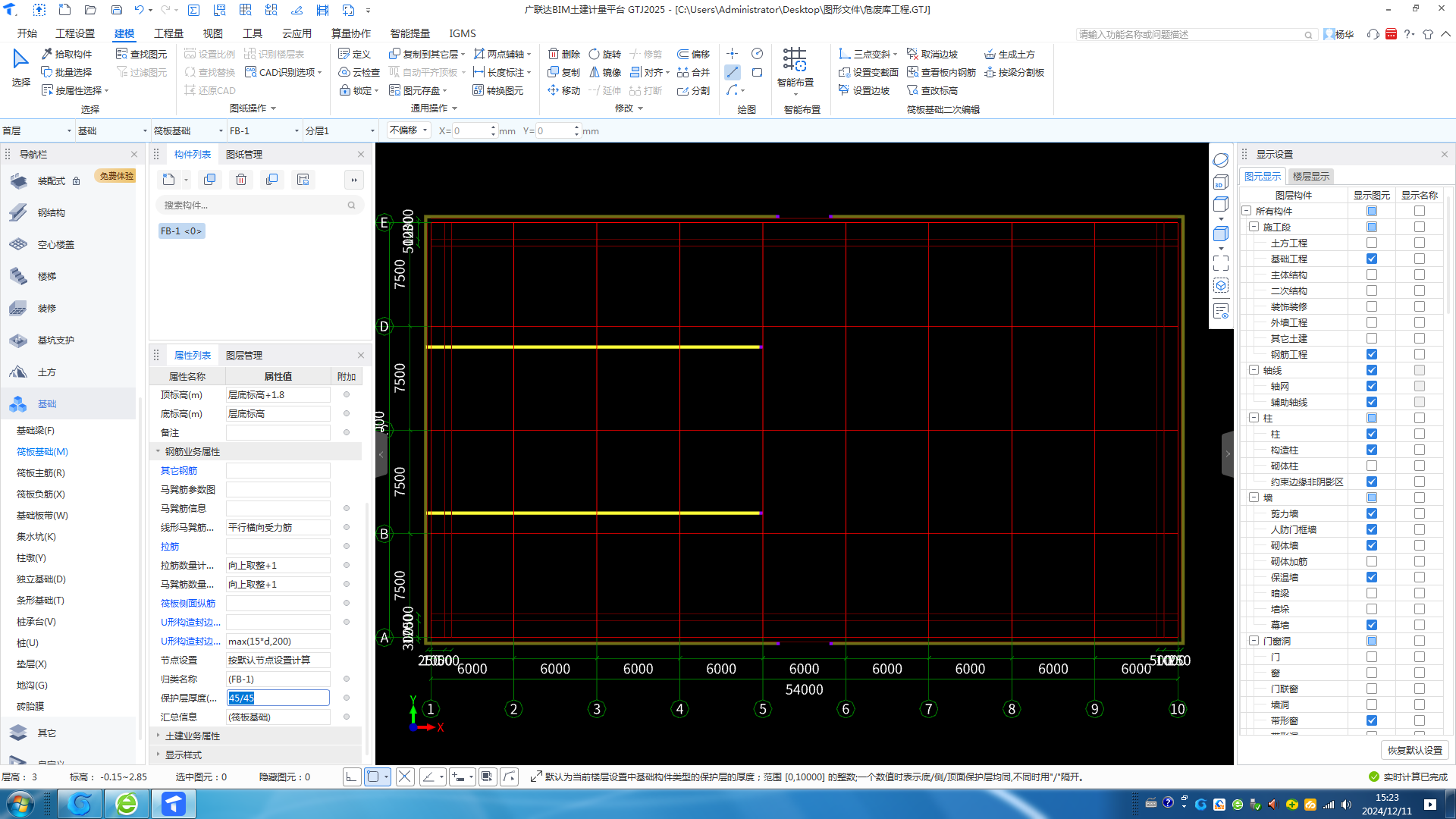Click the 合并 merge tool
1456x819 pixels.
pyautogui.click(x=693, y=72)
